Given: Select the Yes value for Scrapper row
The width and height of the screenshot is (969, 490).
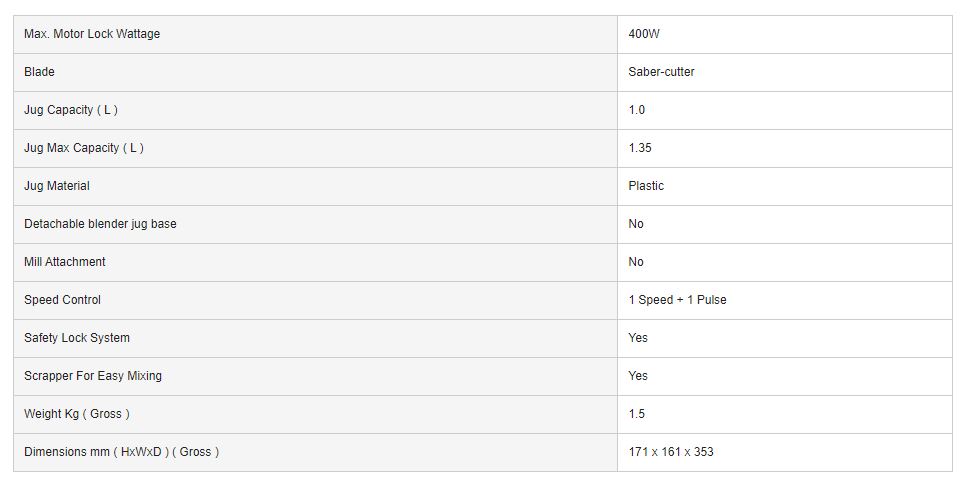Looking at the screenshot, I should click(638, 376).
